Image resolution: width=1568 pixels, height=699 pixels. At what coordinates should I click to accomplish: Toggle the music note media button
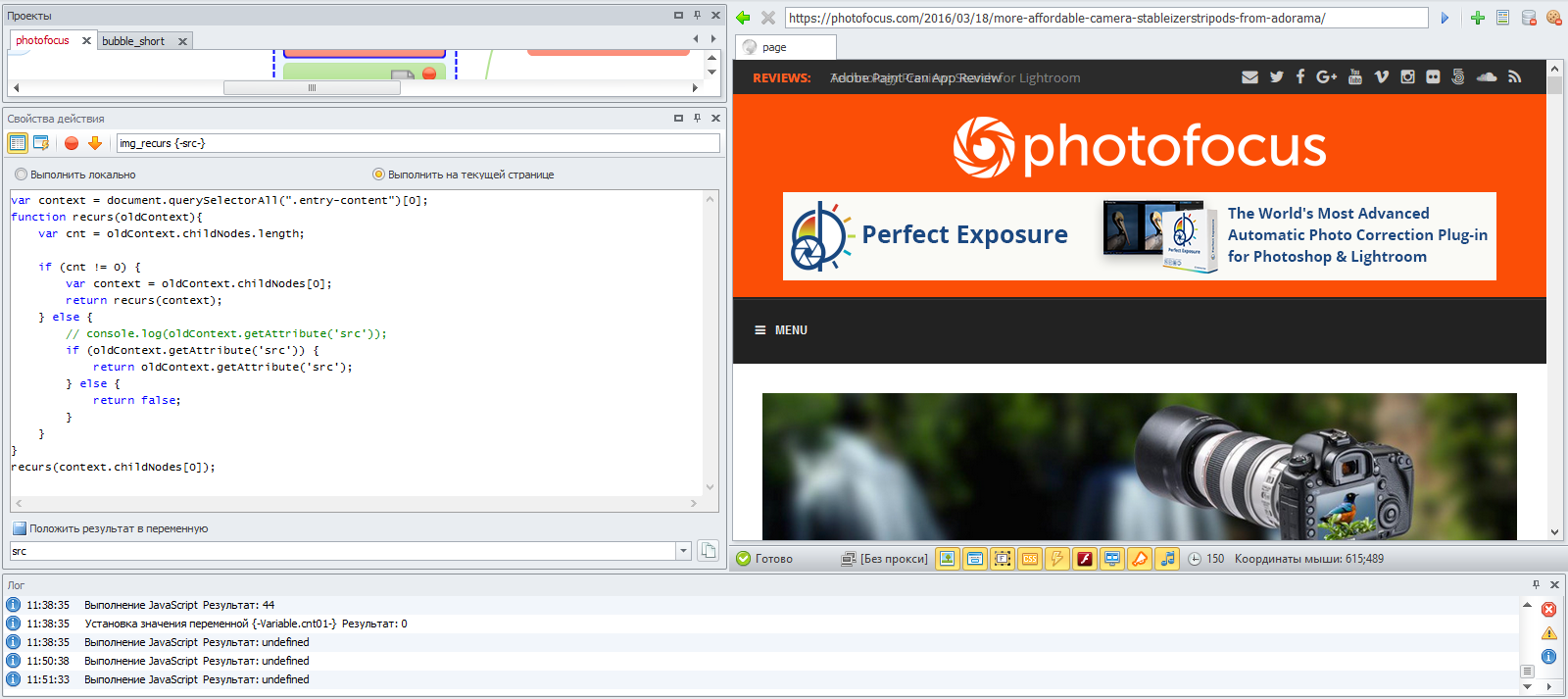[x=1167, y=559]
